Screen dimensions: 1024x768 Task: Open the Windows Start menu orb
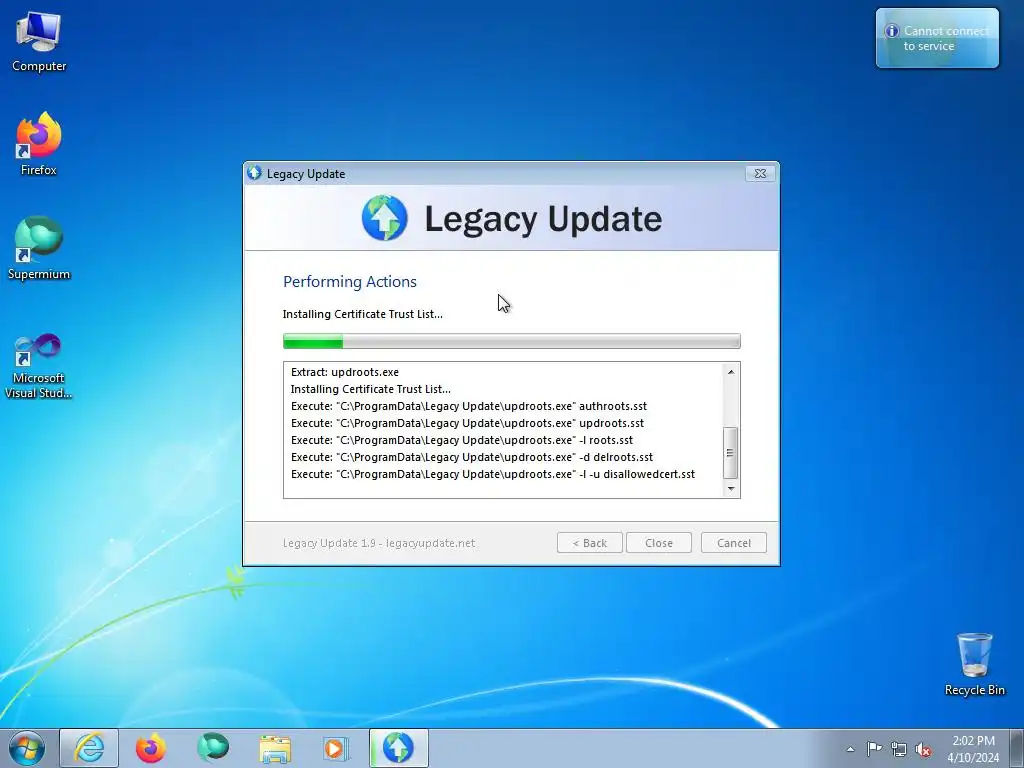click(27, 748)
